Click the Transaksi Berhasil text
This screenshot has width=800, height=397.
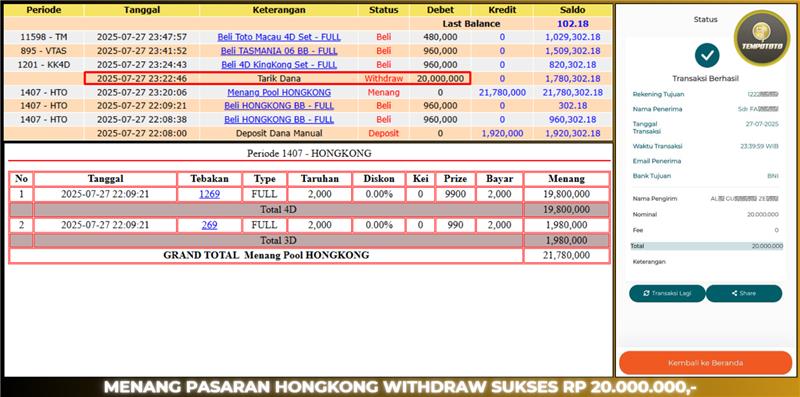point(707,79)
